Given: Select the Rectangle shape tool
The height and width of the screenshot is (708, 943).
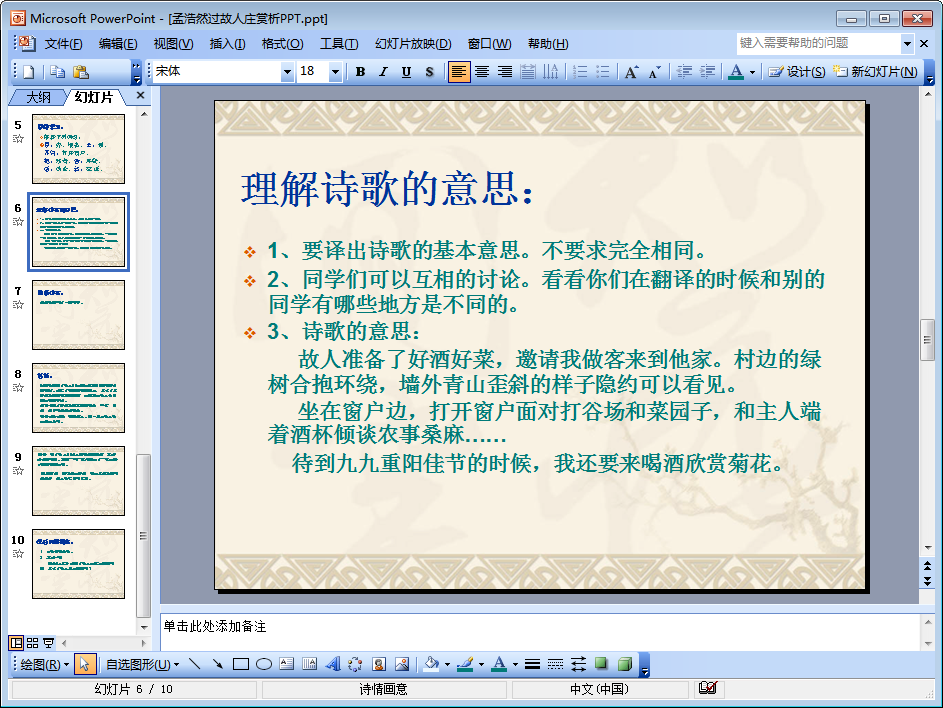Looking at the screenshot, I should pyautogui.click(x=241, y=664).
